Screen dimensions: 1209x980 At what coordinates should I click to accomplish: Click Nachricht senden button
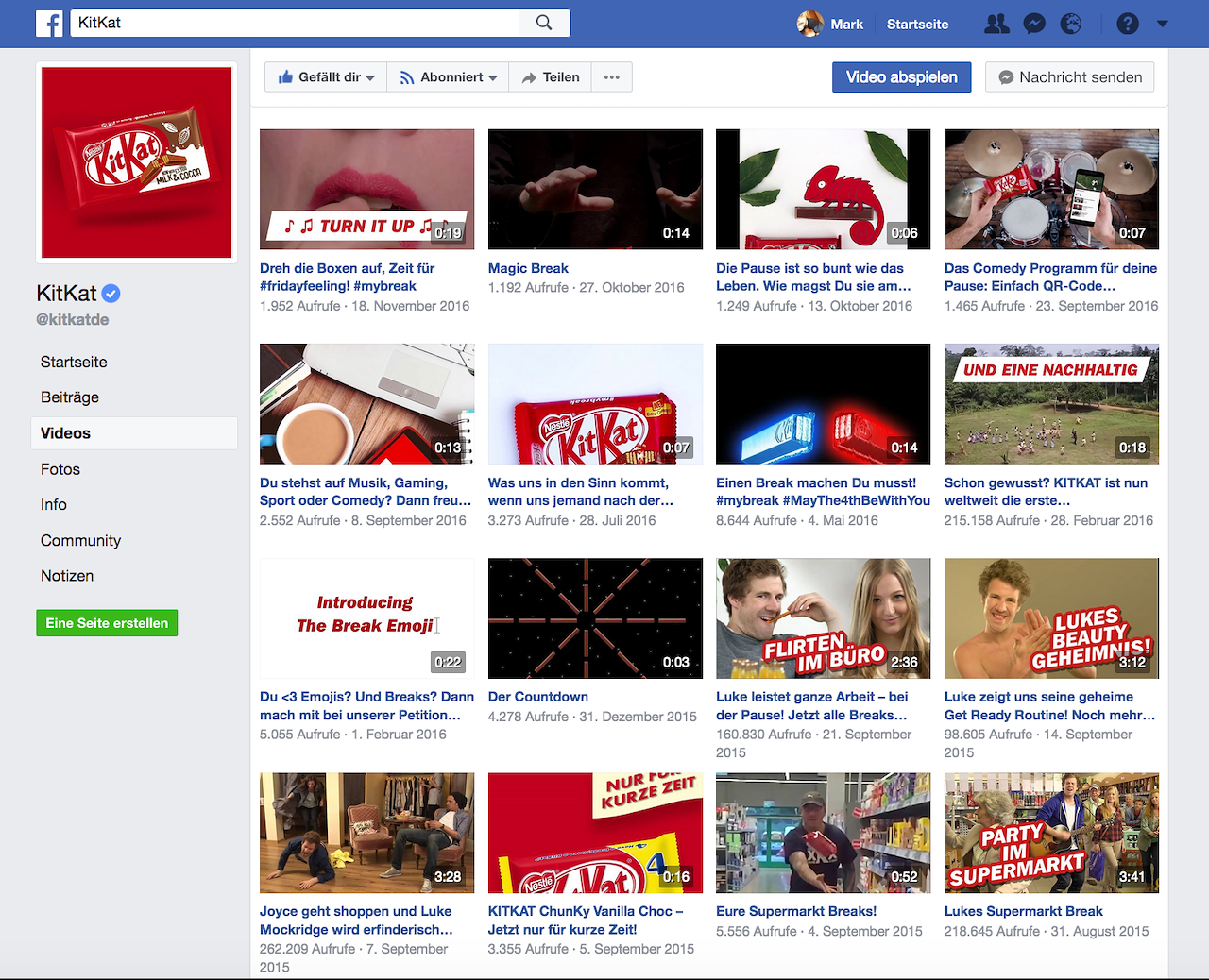[x=1070, y=77]
